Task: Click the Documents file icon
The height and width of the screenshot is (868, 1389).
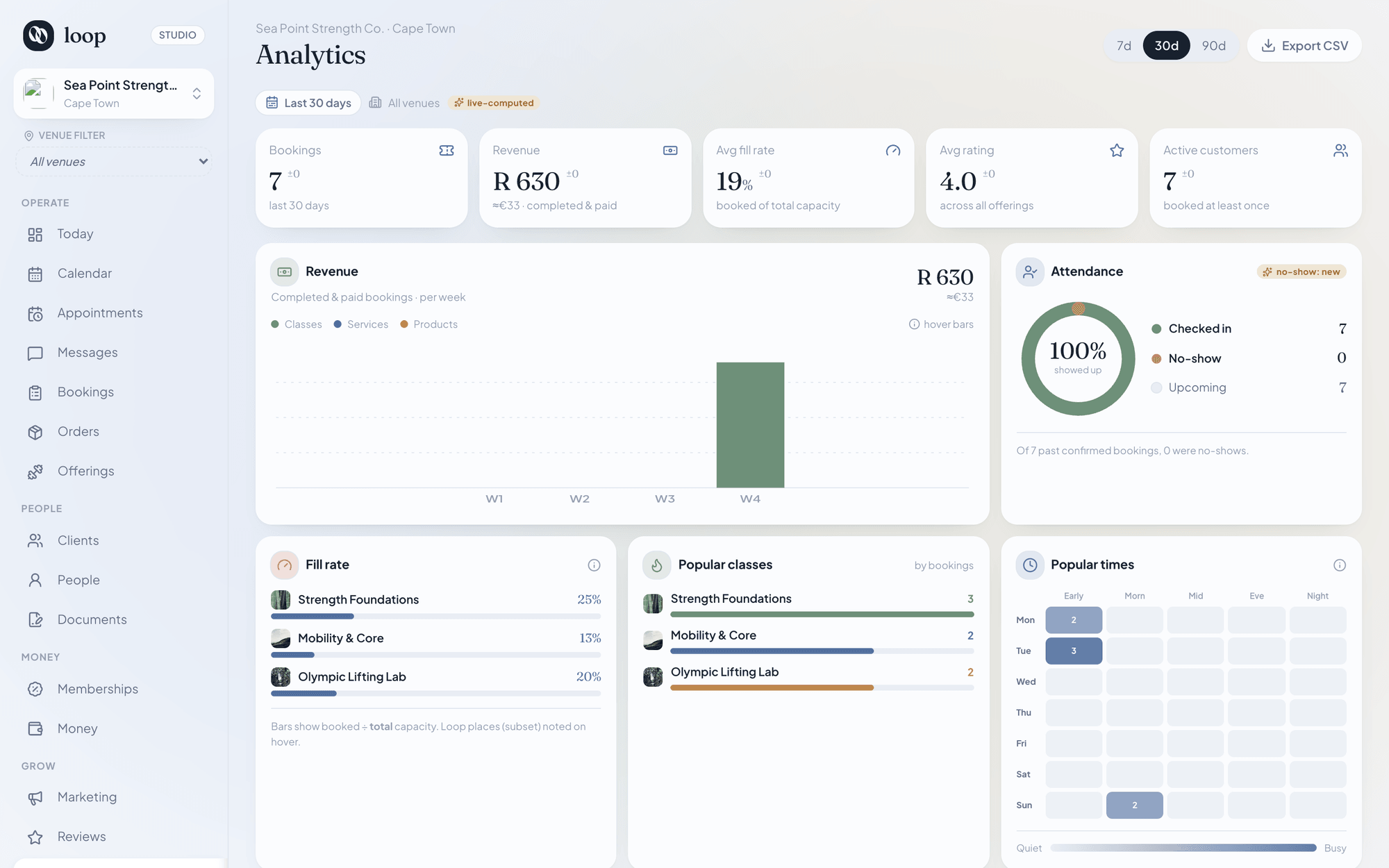Action: (x=35, y=620)
